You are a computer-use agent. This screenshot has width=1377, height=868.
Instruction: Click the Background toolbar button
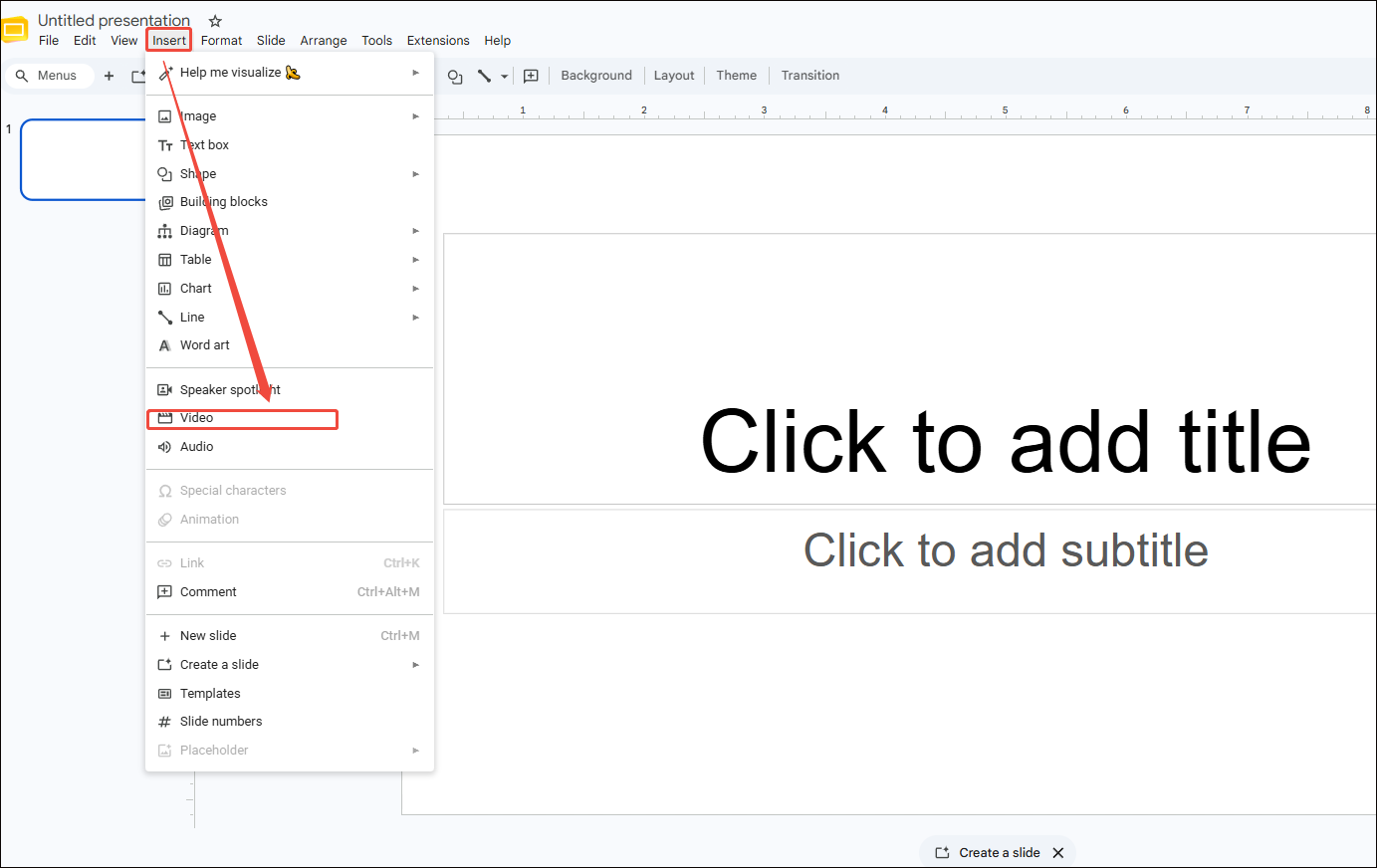(596, 76)
